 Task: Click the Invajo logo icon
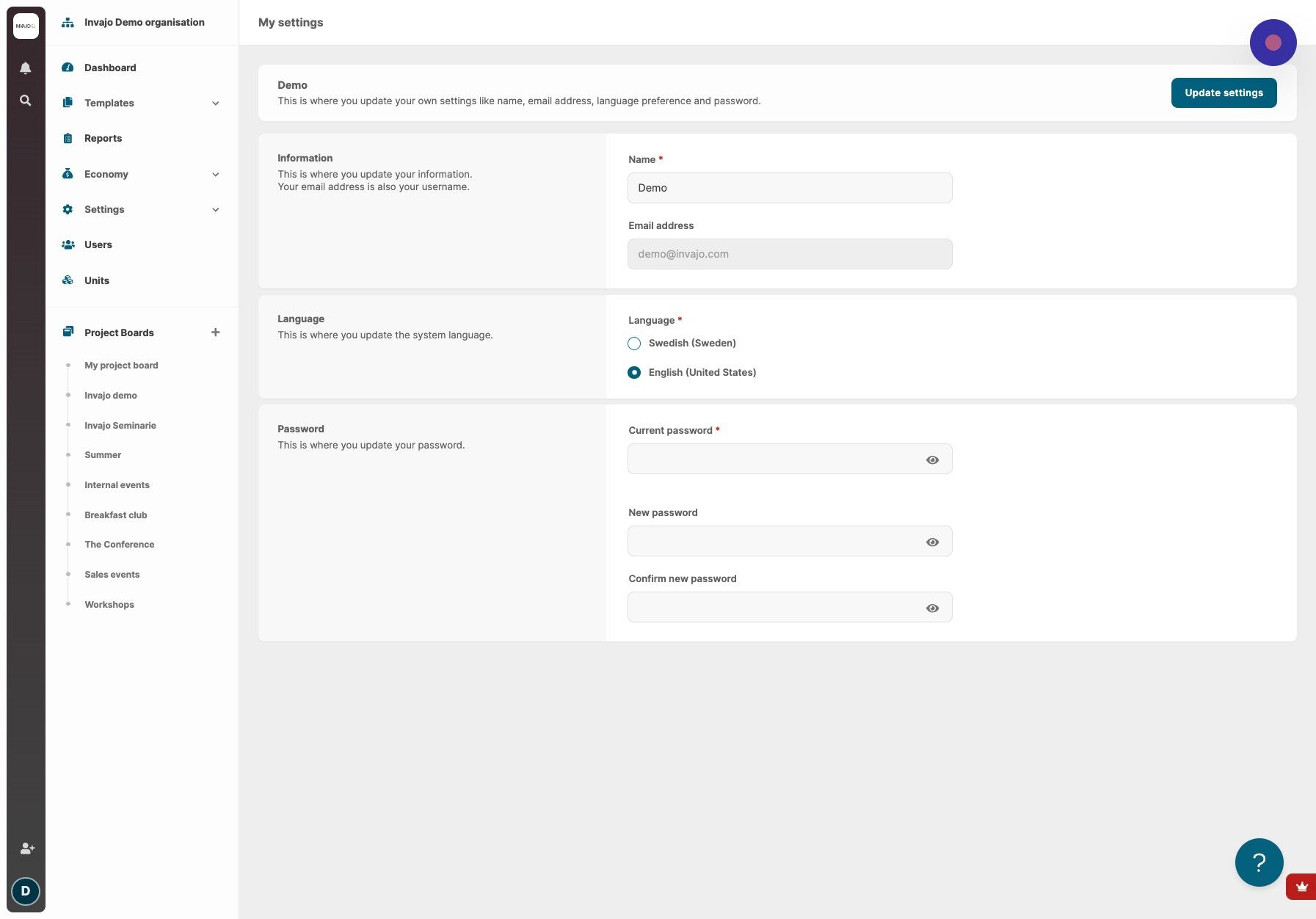(26, 26)
